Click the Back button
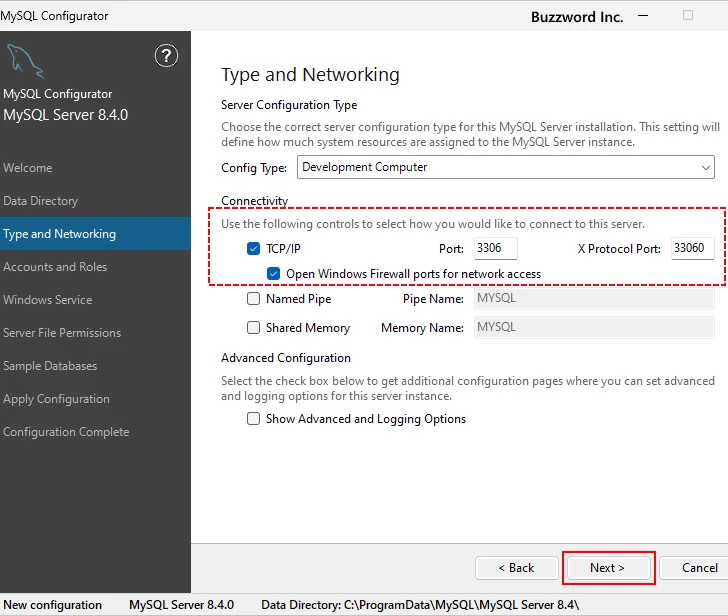The height and width of the screenshot is (616, 728). [517, 568]
